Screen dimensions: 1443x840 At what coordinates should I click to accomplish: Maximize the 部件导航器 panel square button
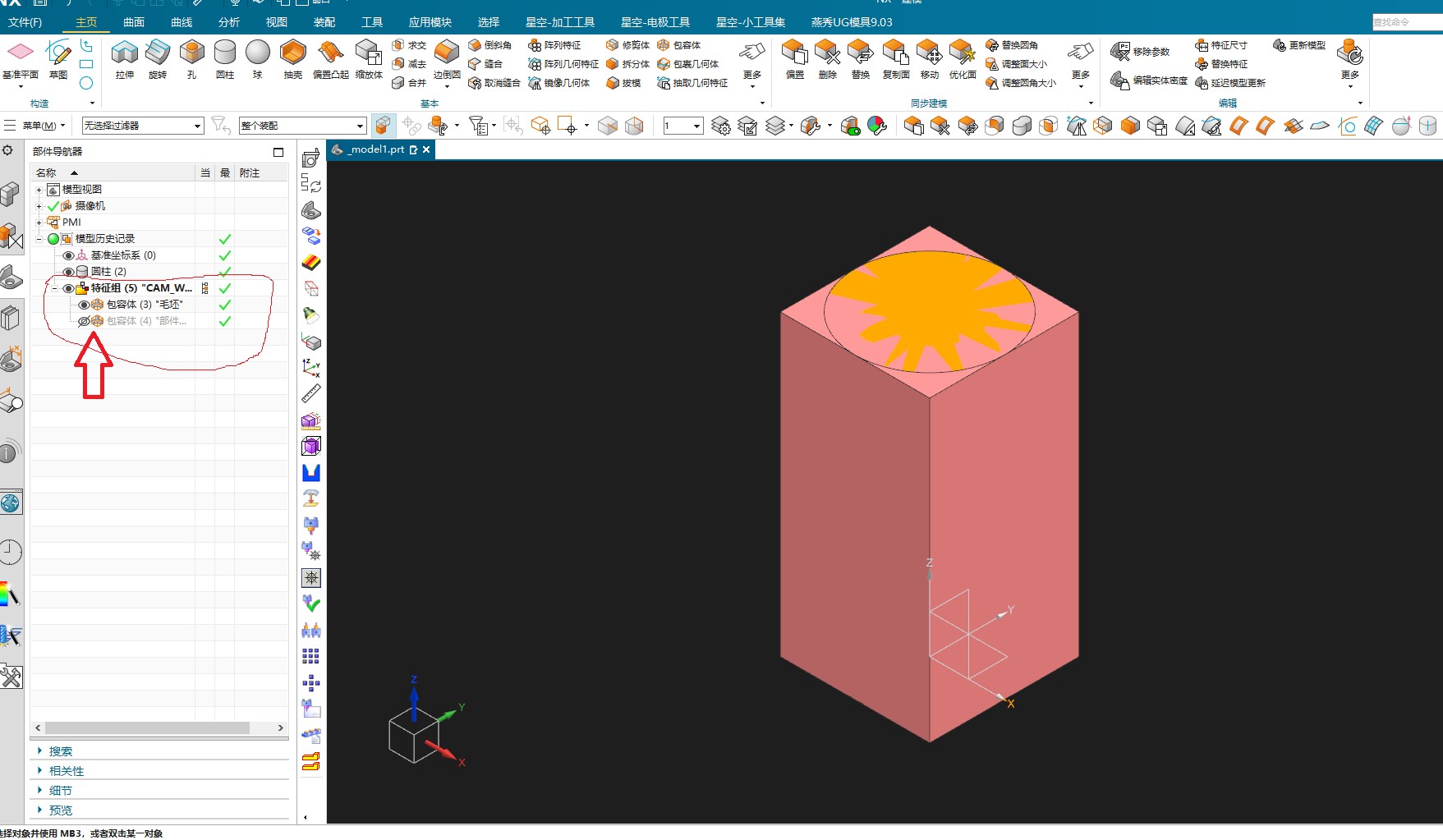[x=278, y=152]
